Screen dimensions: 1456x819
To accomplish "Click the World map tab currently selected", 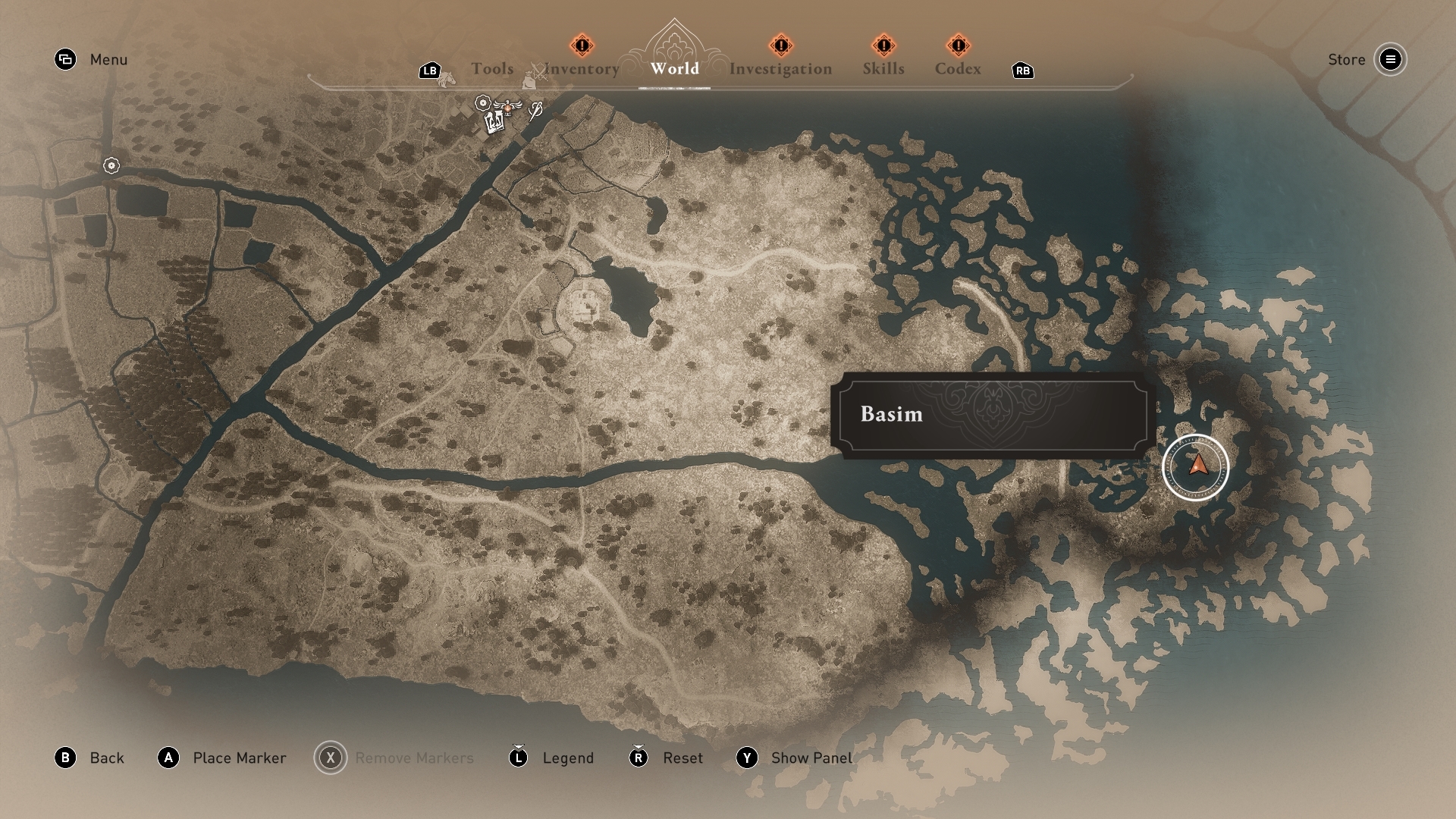I will 675,68.
